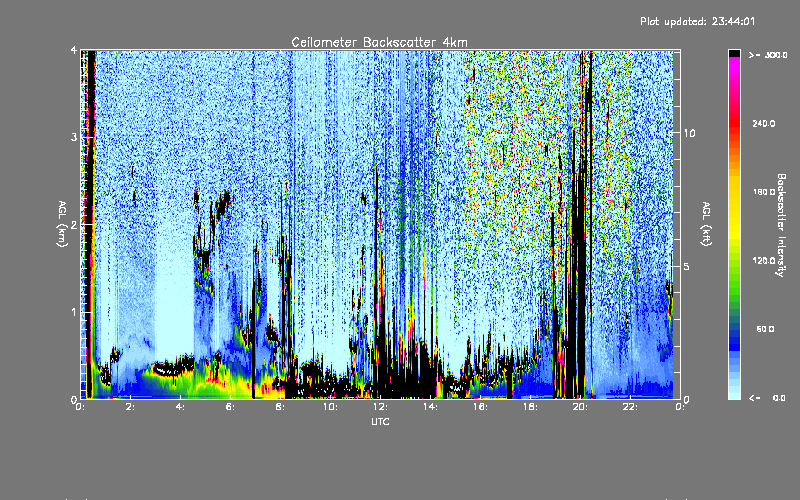Click the "4" km tick on left axis
Viewport: 800px width, 500px height.
(74, 51)
